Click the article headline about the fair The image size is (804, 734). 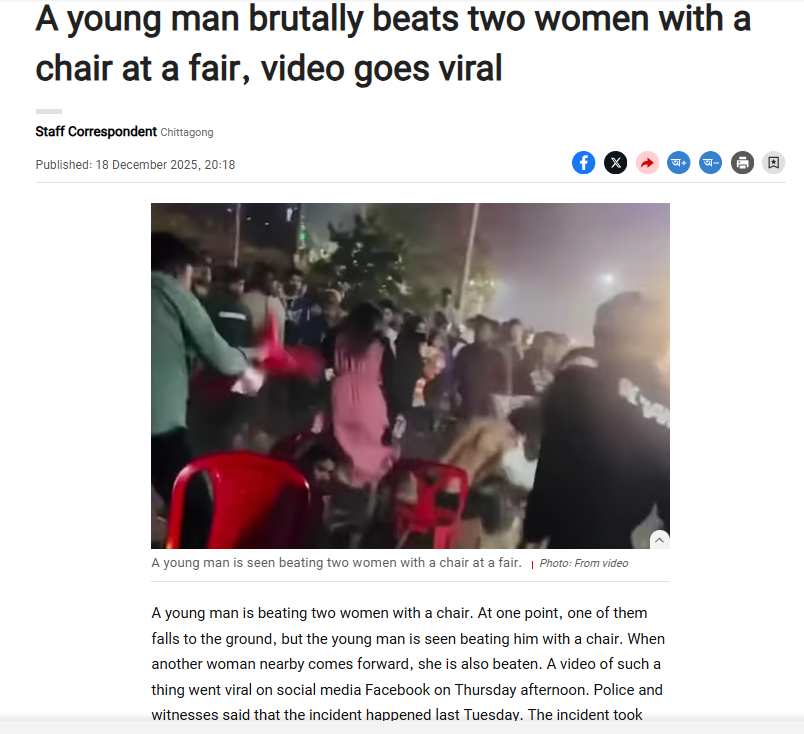click(x=393, y=43)
